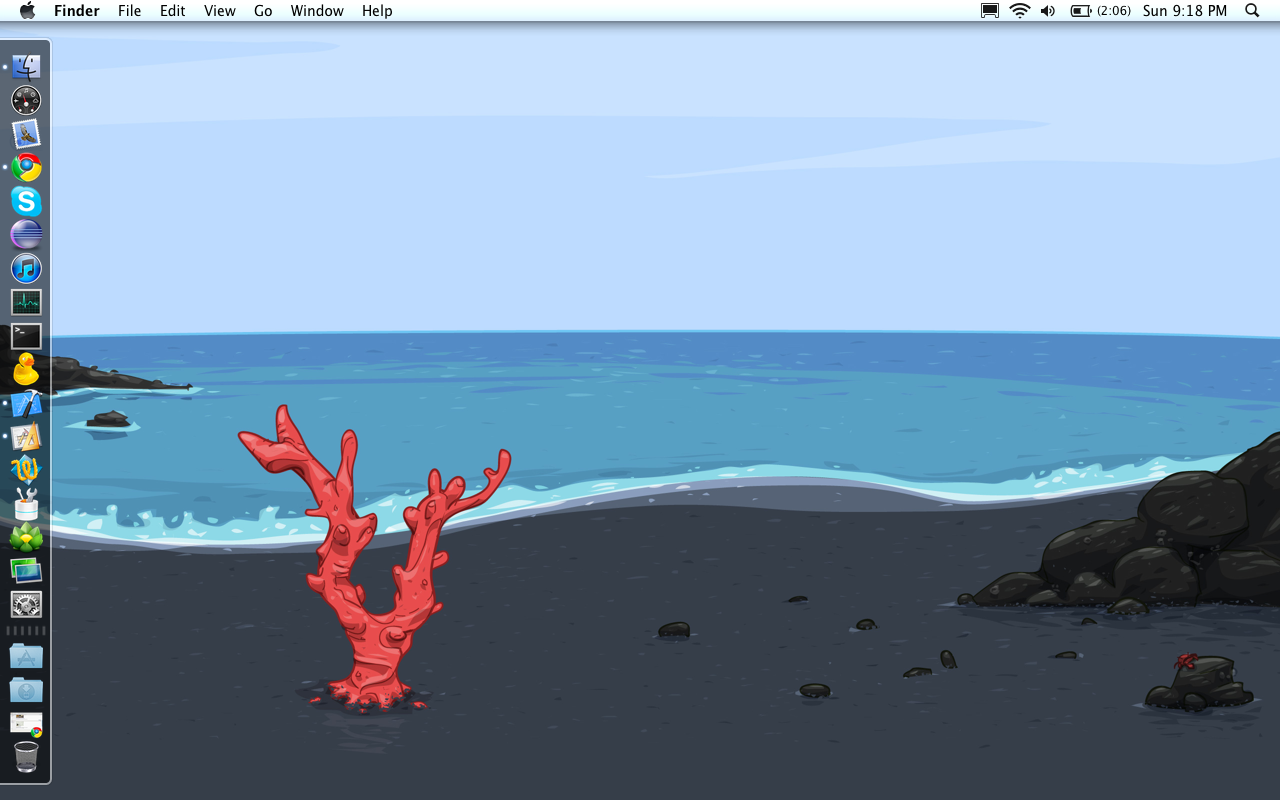Screen dimensions: 1280x800
Task: Open the green lotus app icon
Action: point(26,537)
